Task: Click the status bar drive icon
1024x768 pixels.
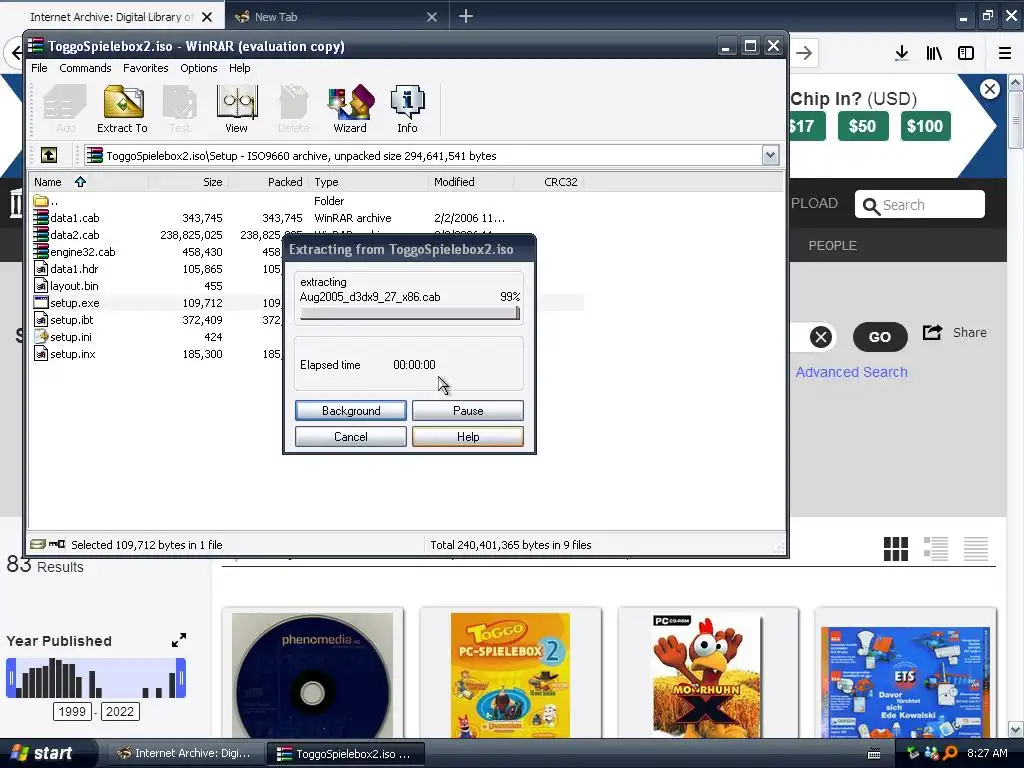Action: (38, 544)
